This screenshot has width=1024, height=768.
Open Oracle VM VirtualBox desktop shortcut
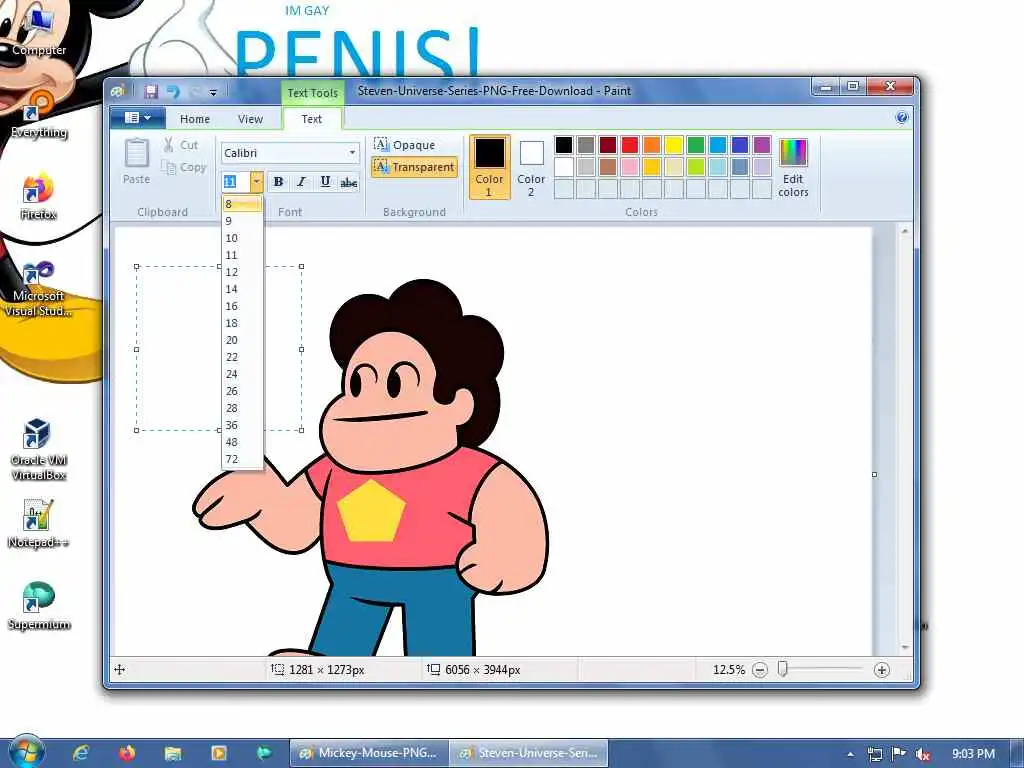(x=39, y=450)
